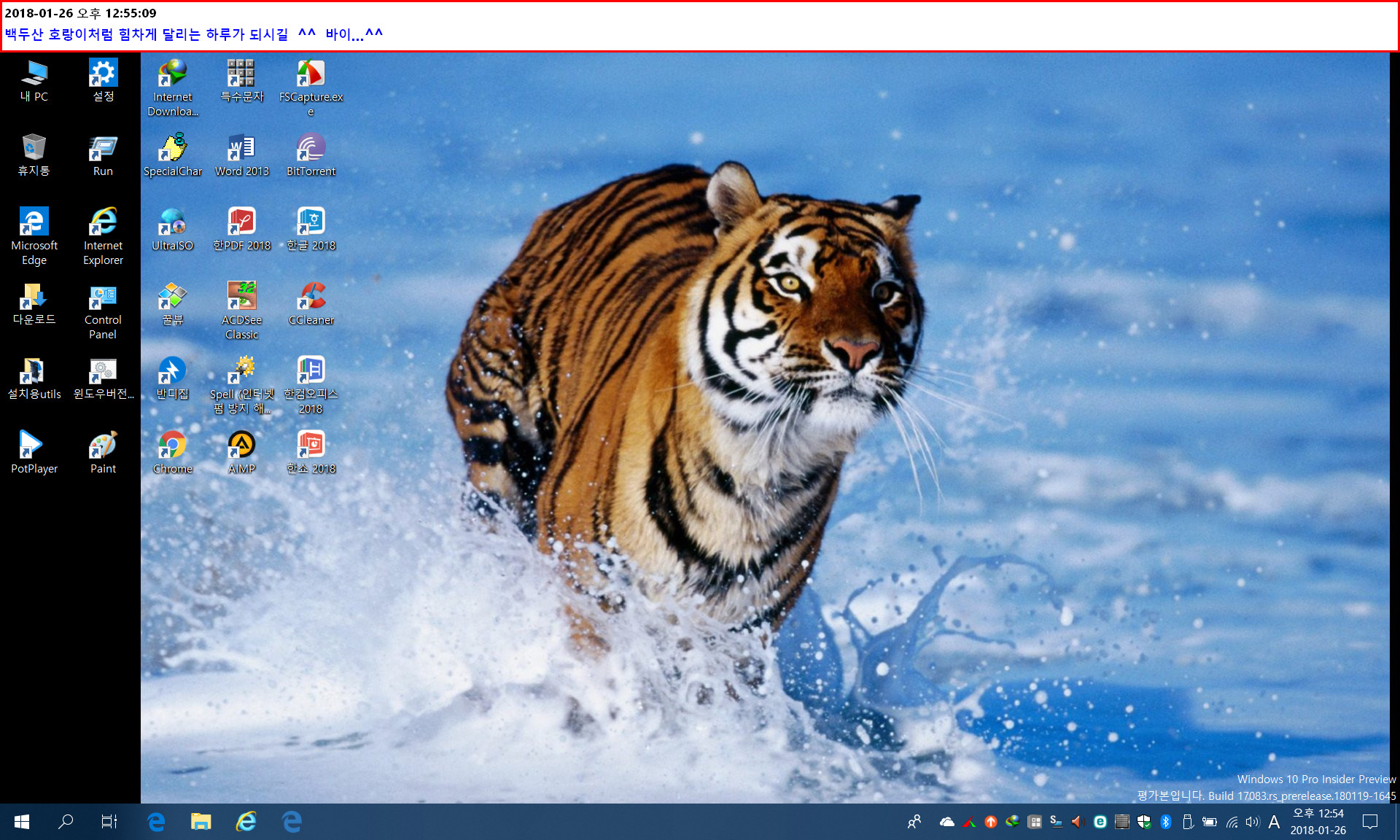Image resolution: width=1400 pixels, height=840 pixels.
Task: Open the taskbar clock and date
Action: (1318, 822)
